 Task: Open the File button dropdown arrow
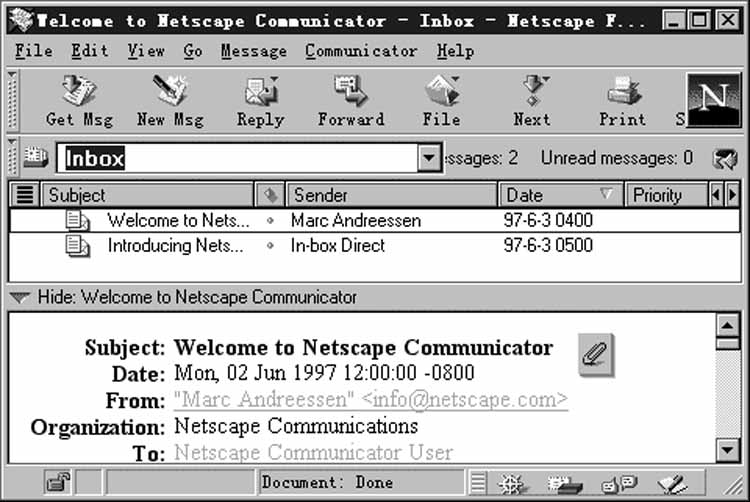pos(455,79)
